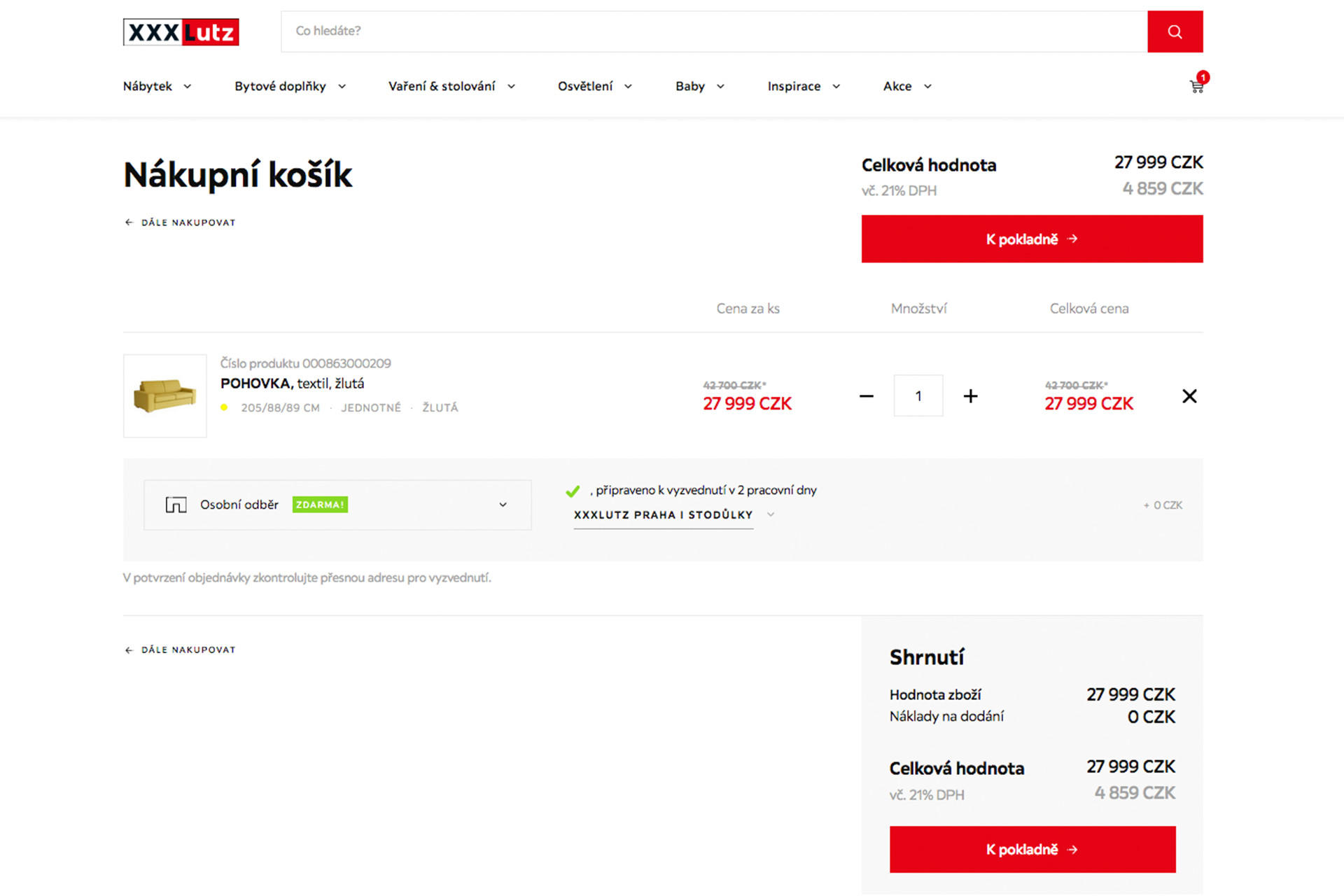Click the green checkmark availability indicator
Image resolution: width=1344 pixels, height=896 pixels.
tap(574, 490)
